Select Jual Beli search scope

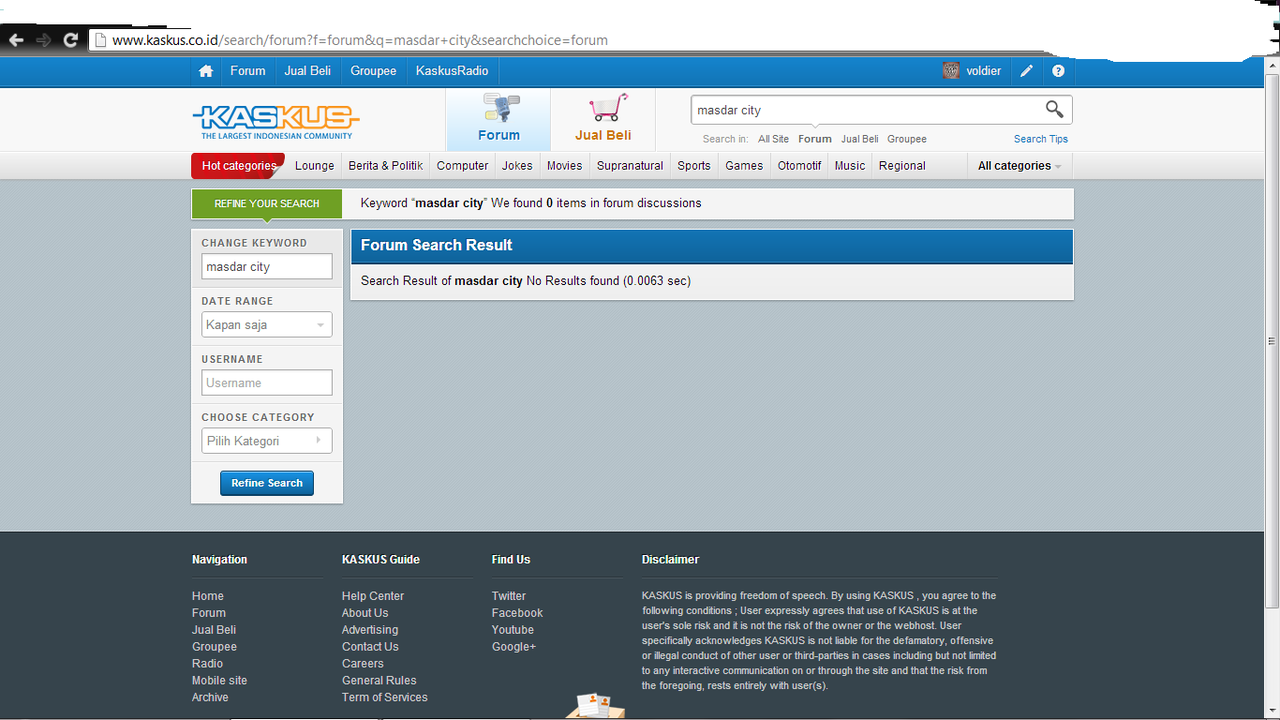(x=860, y=139)
